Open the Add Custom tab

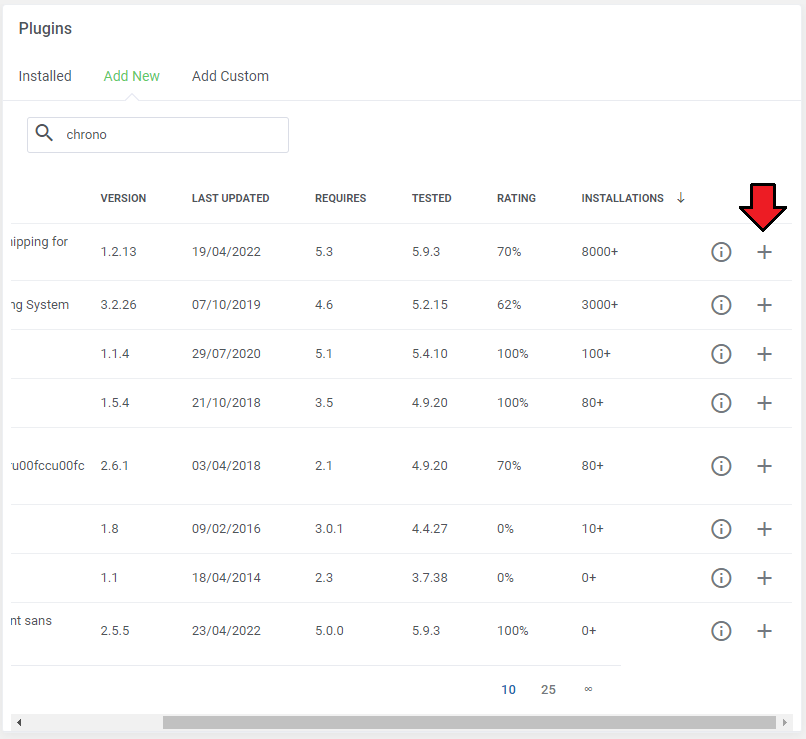click(x=230, y=76)
